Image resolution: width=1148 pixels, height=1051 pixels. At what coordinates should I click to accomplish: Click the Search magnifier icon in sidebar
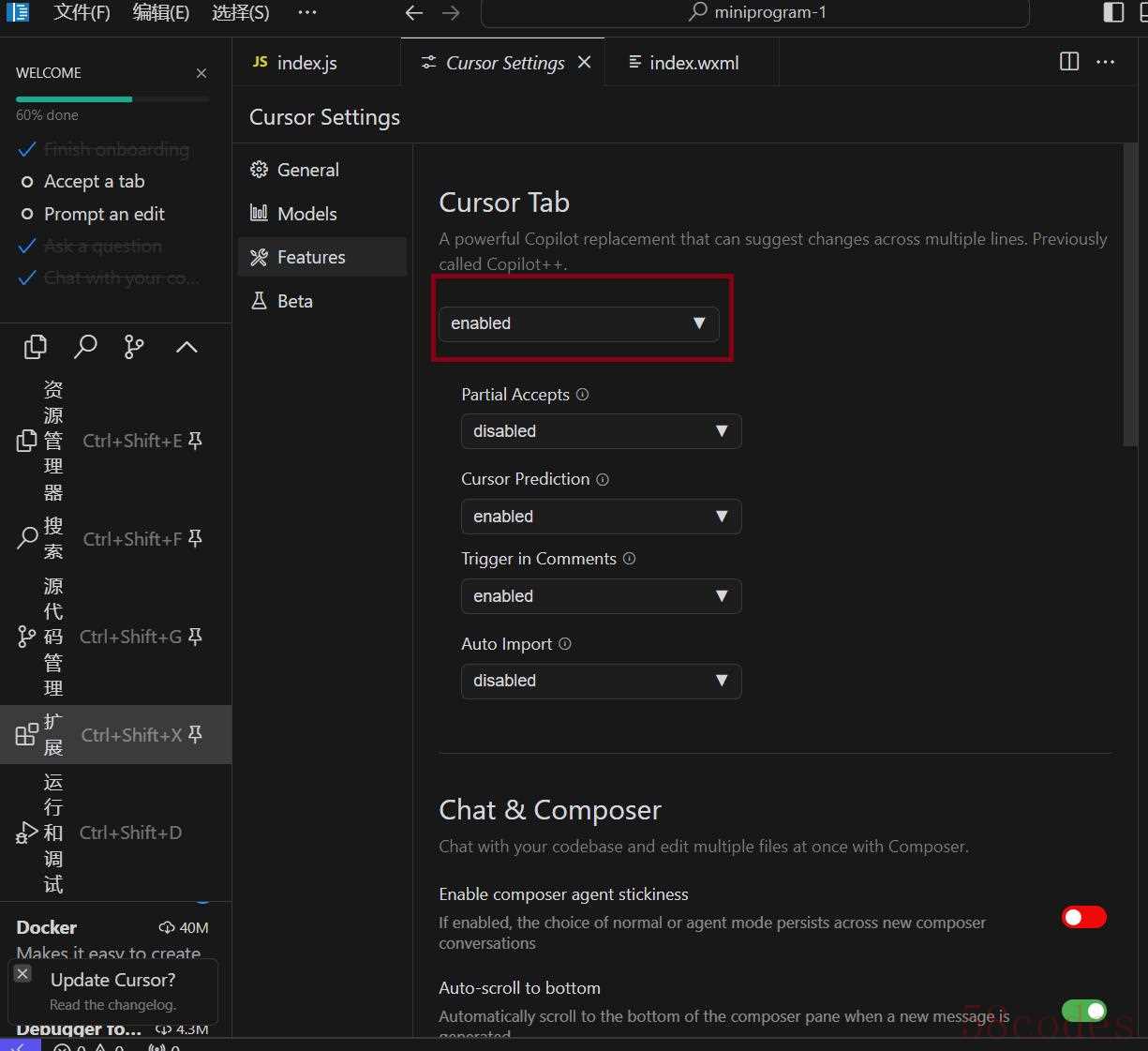(85, 347)
